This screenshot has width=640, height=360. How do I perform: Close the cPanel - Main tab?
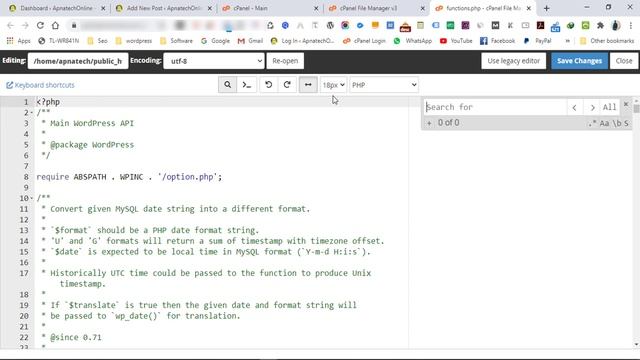(x=316, y=8)
